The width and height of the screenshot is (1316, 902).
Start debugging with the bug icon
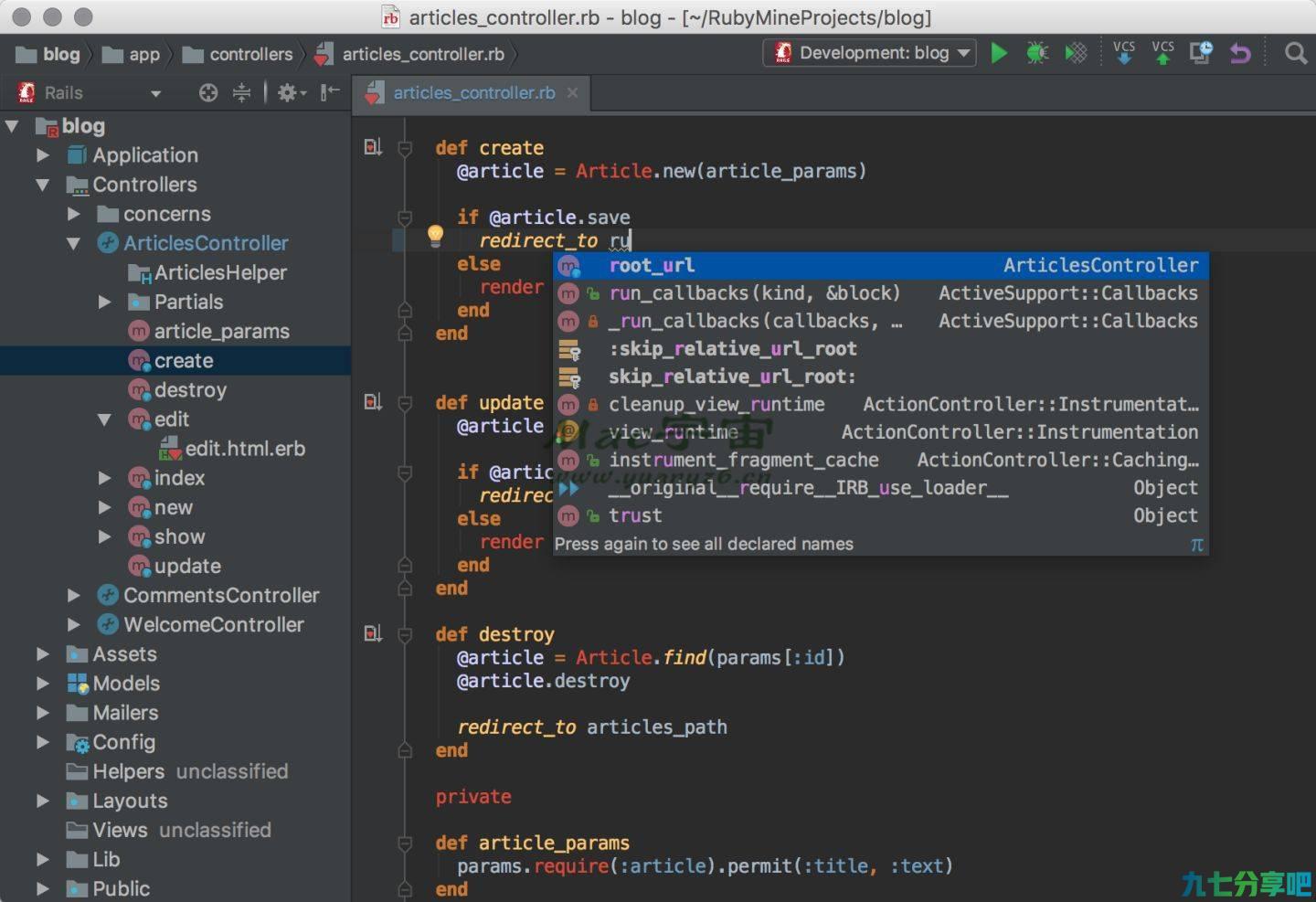(x=1037, y=53)
